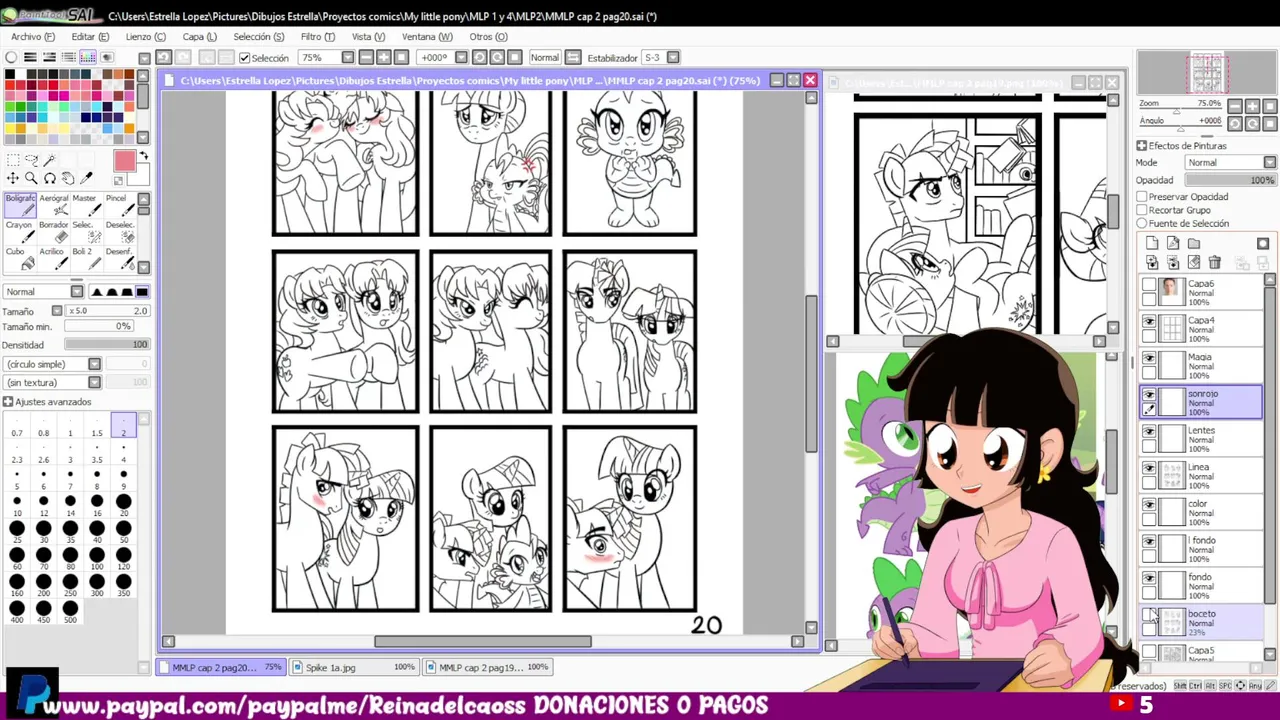This screenshot has width=1280, height=720.
Task: Hide the Magia layer
Action: pyautogui.click(x=1149, y=358)
